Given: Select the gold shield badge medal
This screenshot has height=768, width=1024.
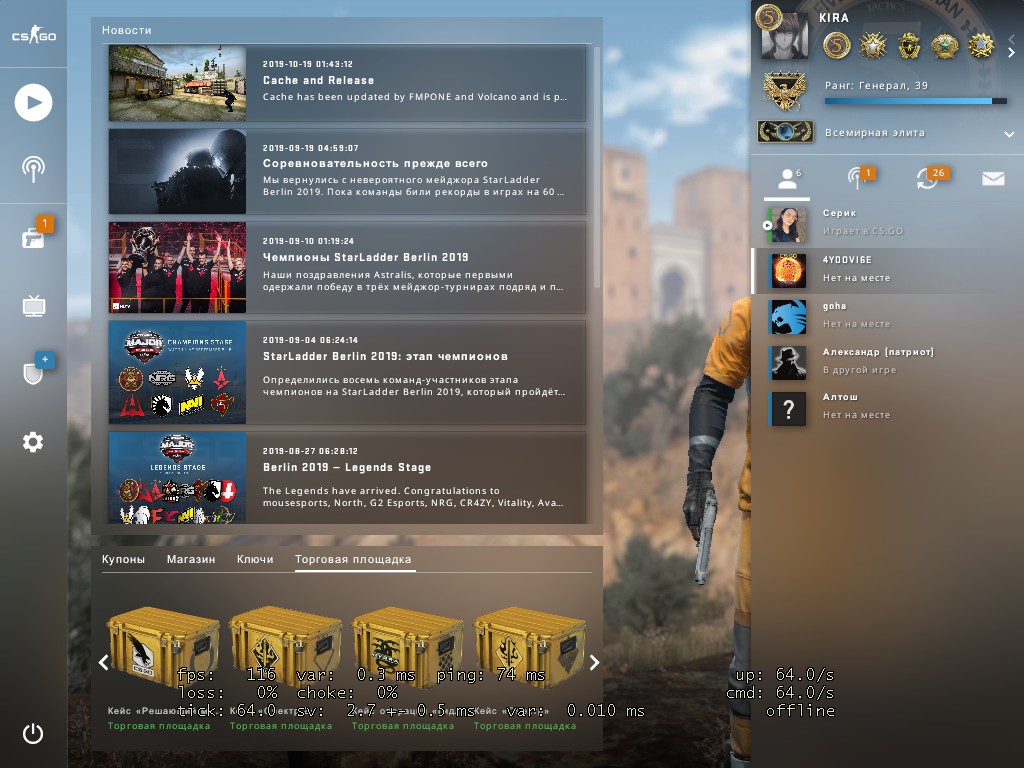Looking at the screenshot, I should [x=909, y=46].
